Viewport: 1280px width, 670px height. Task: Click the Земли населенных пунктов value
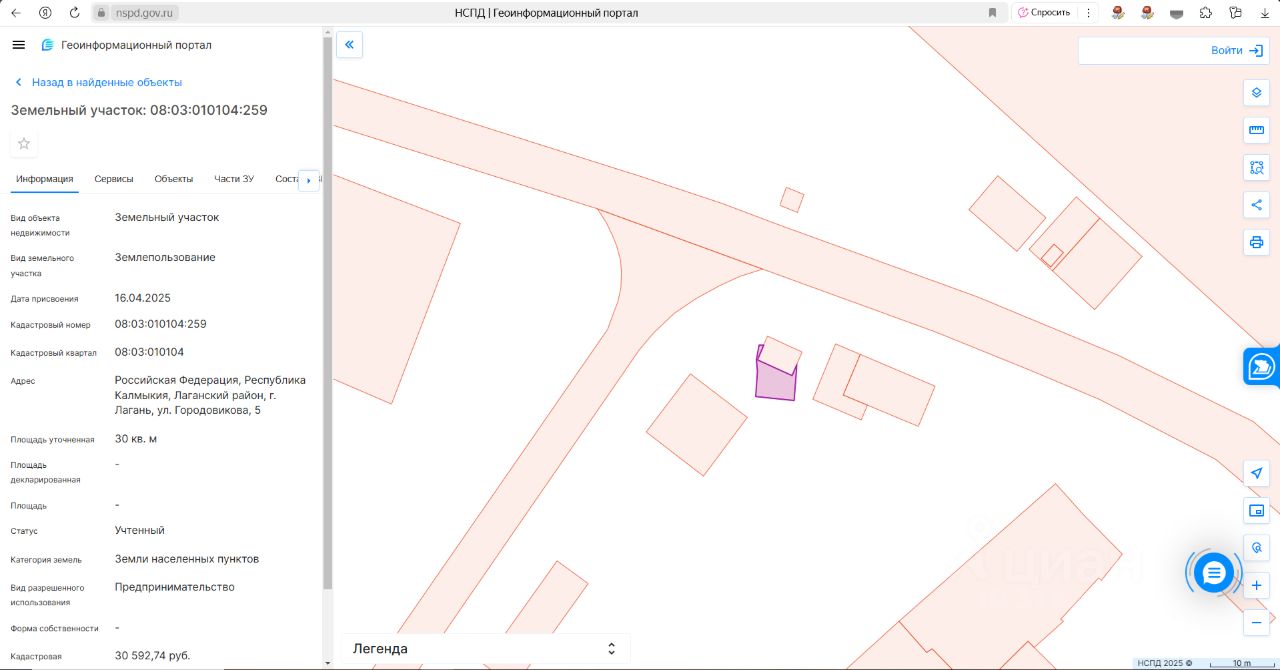187,559
